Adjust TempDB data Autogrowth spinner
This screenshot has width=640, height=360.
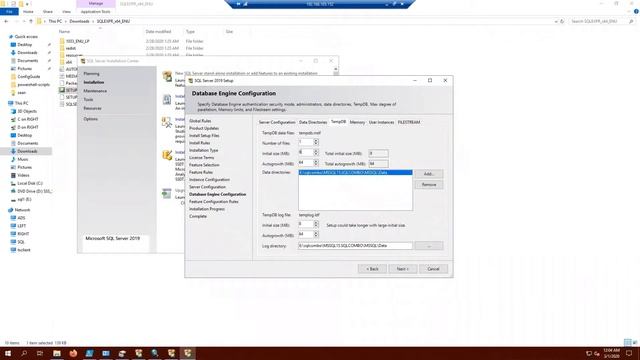(316, 162)
